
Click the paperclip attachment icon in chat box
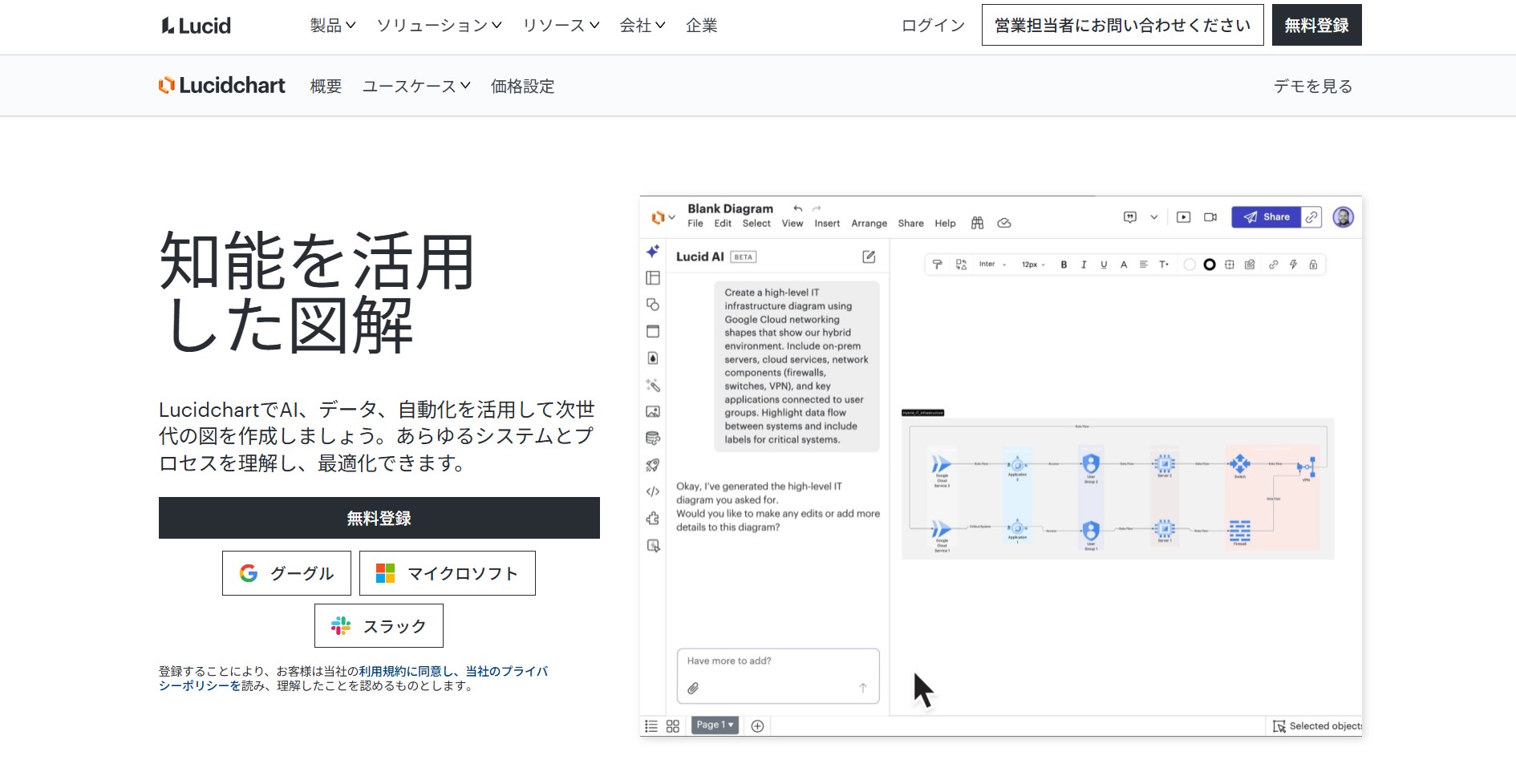tap(693, 688)
